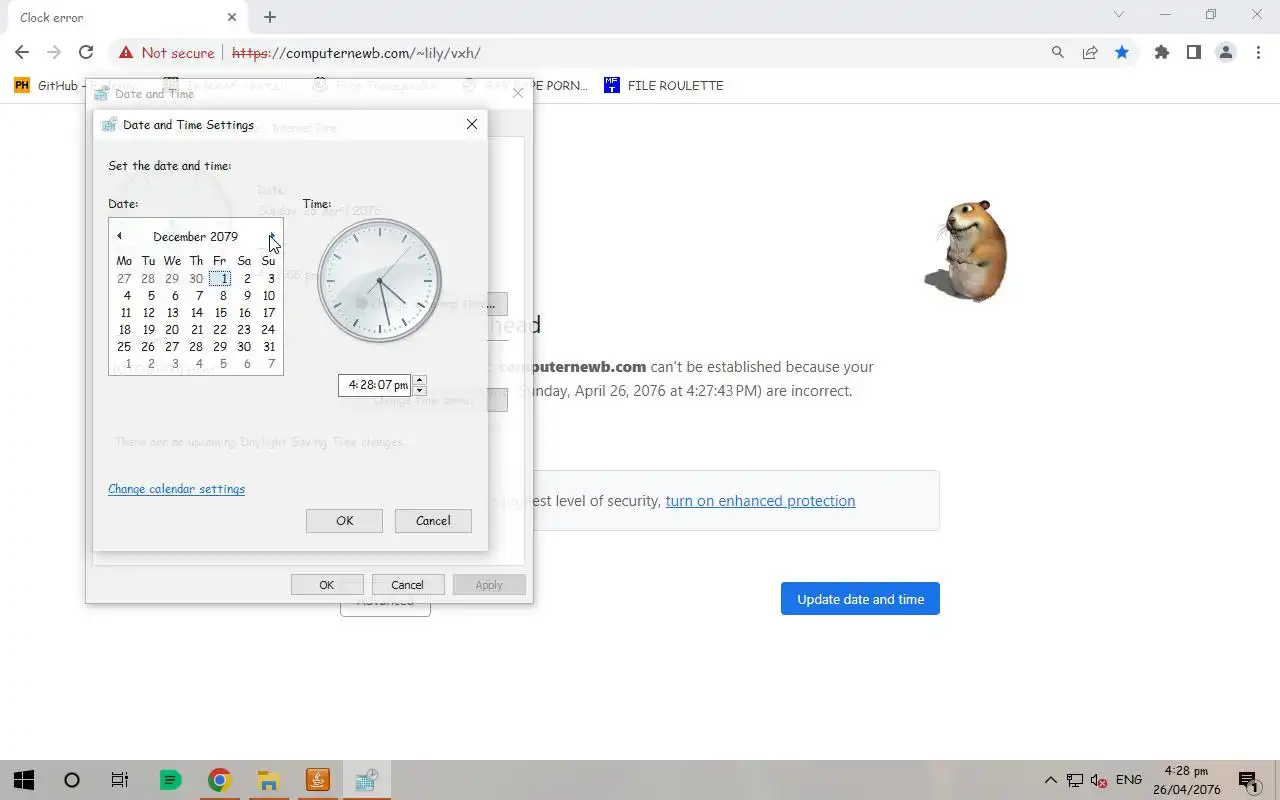Screen dimensions: 1280x800
Task: Open turn on enhanced protection link
Action: point(760,501)
